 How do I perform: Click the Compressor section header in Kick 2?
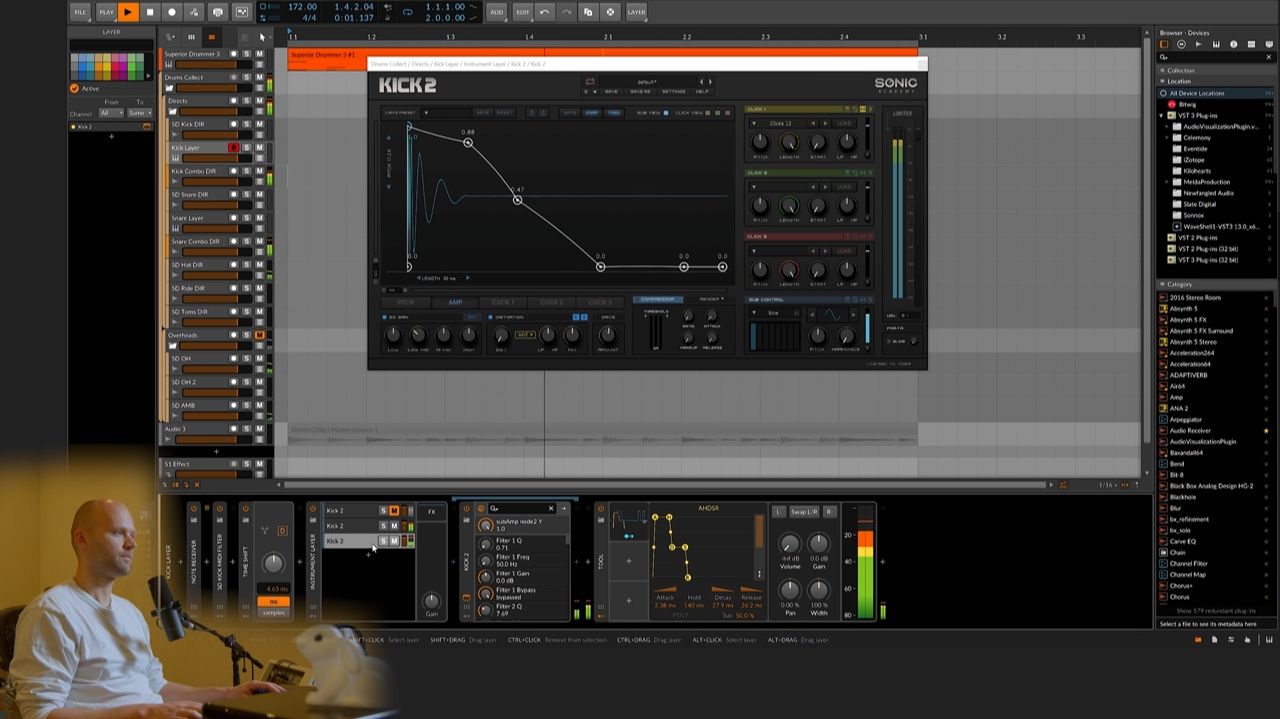[656, 299]
